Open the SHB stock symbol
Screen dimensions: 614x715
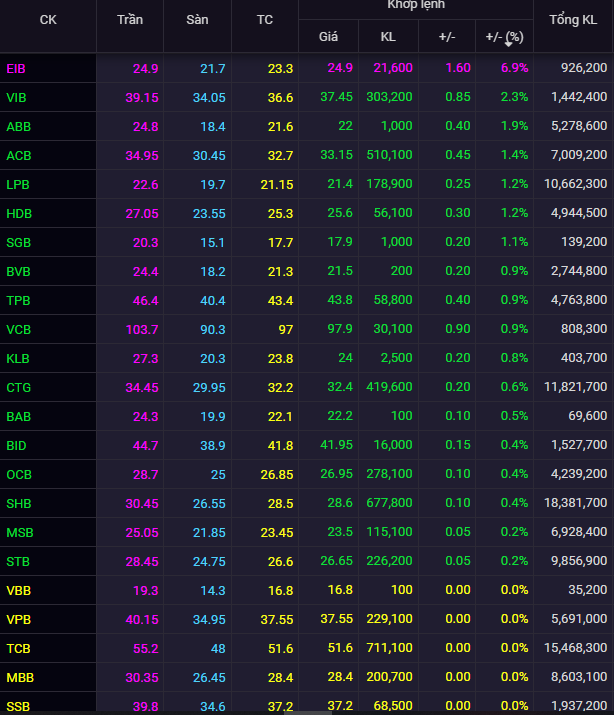coord(19,504)
